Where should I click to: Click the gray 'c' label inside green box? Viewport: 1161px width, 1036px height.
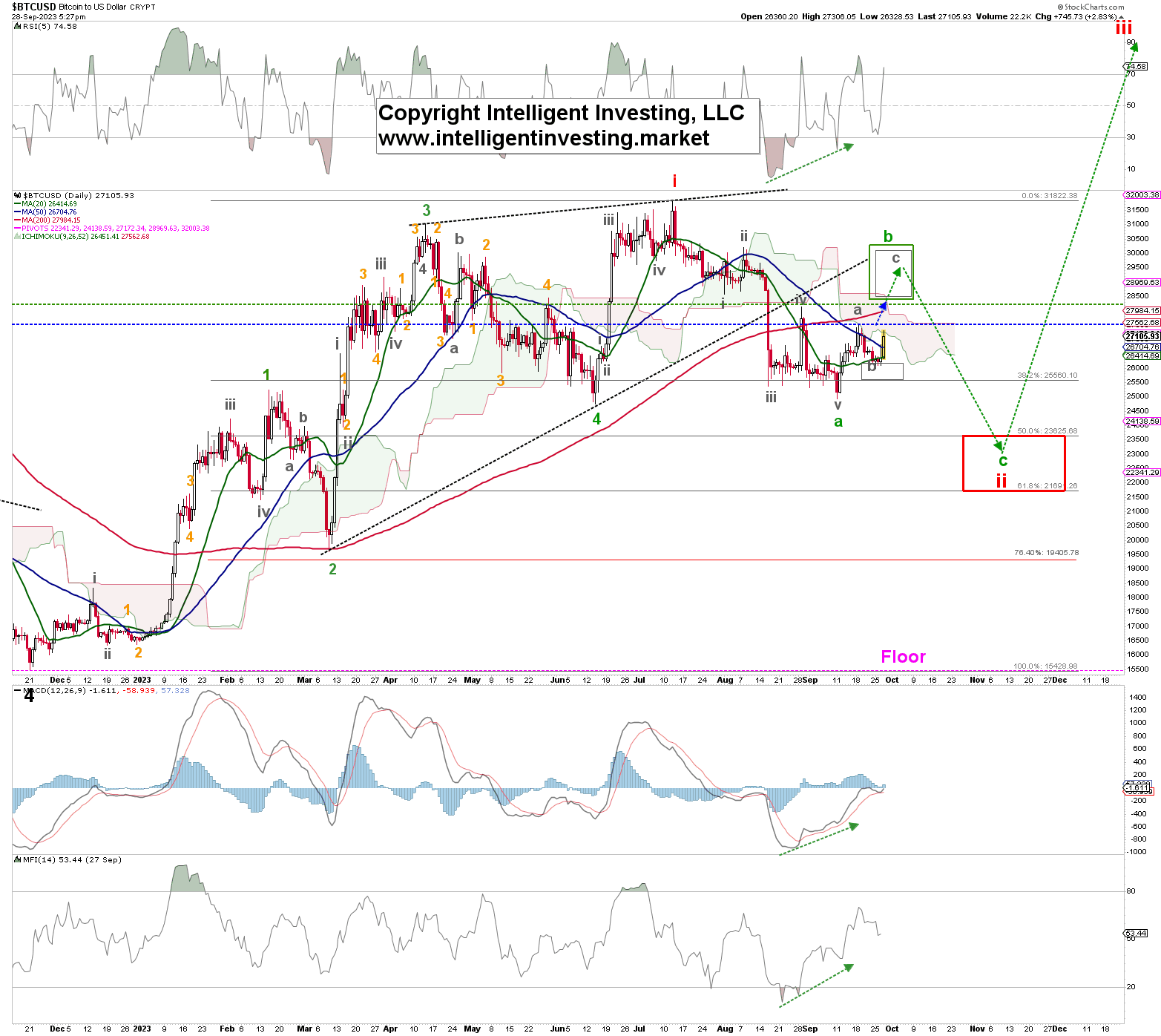click(x=895, y=258)
